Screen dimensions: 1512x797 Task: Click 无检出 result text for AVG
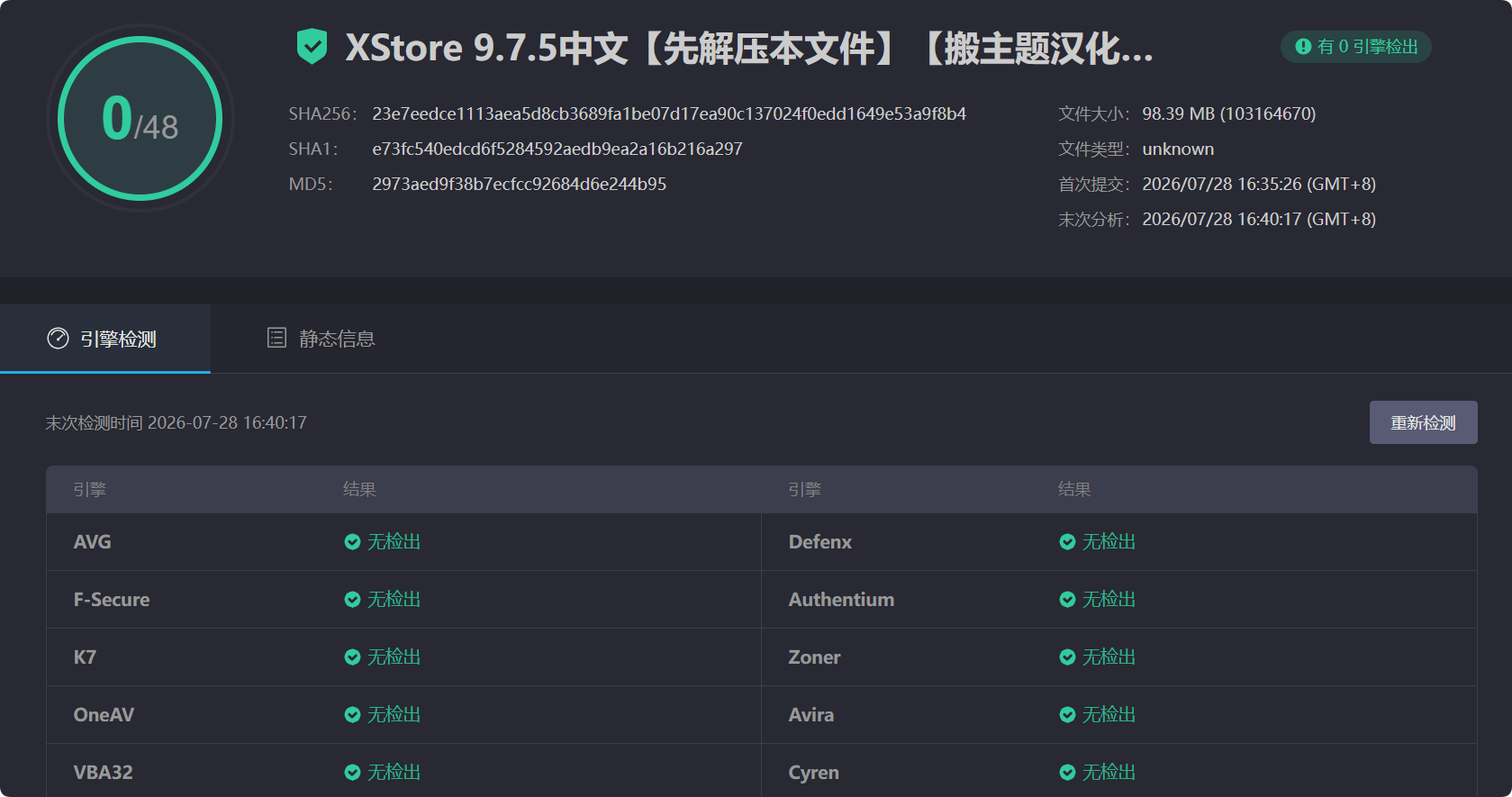point(394,542)
